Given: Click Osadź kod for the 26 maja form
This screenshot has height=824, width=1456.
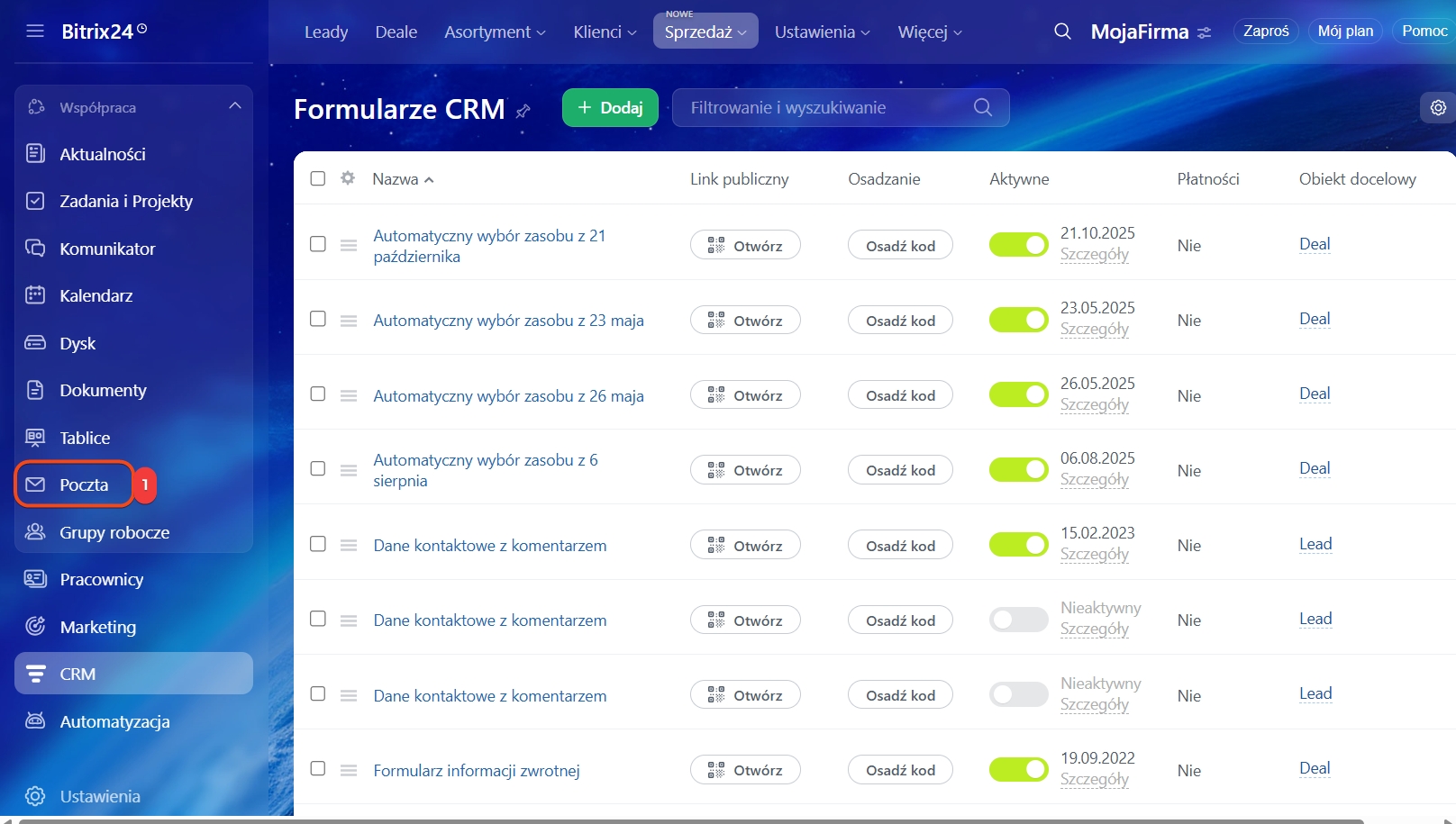Looking at the screenshot, I should point(900,395).
